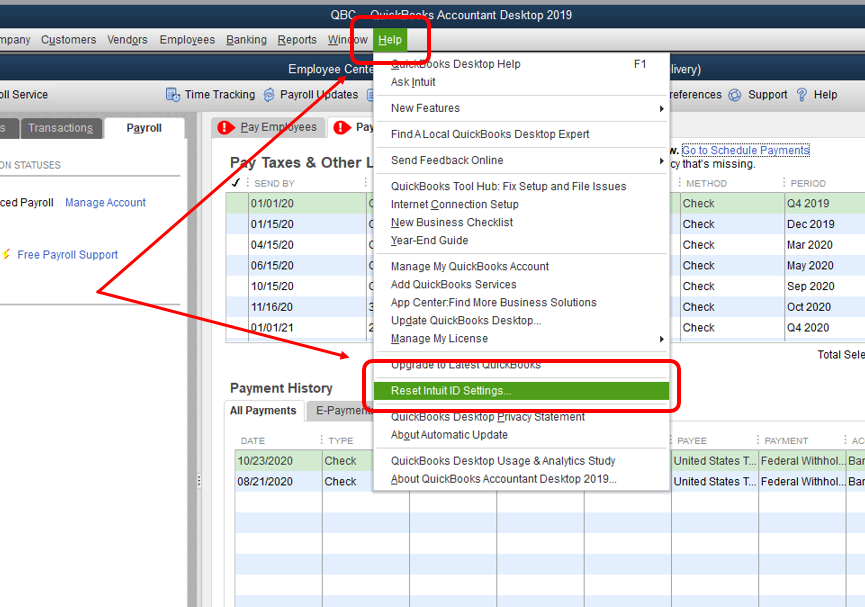Check the 04/15/20 liability row checkbox
The width and height of the screenshot is (865, 607).
(237, 245)
